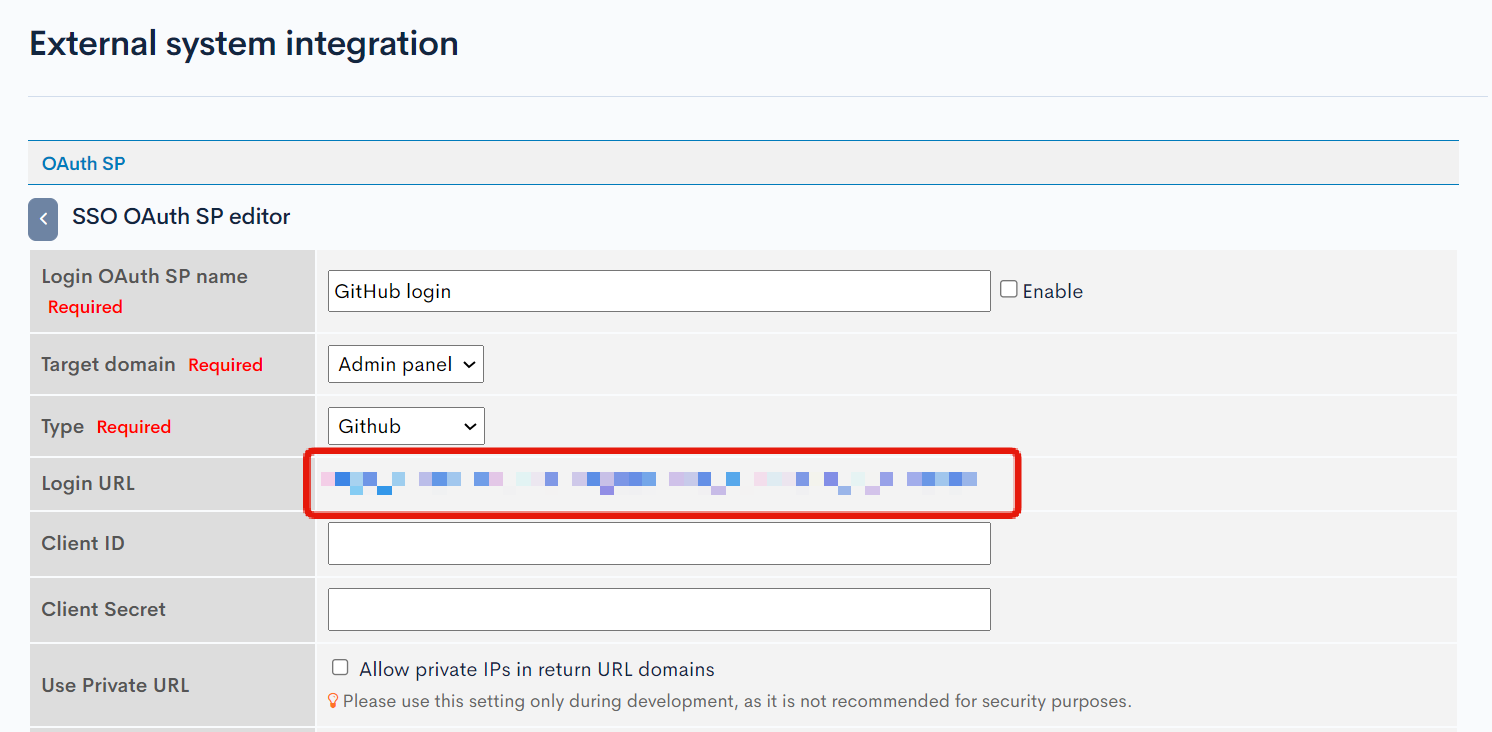The width and height of the screenshot is (1492, 732).
Task: Click the Use Private URL label
Action: pyautogui.click(x=115, y=685)
